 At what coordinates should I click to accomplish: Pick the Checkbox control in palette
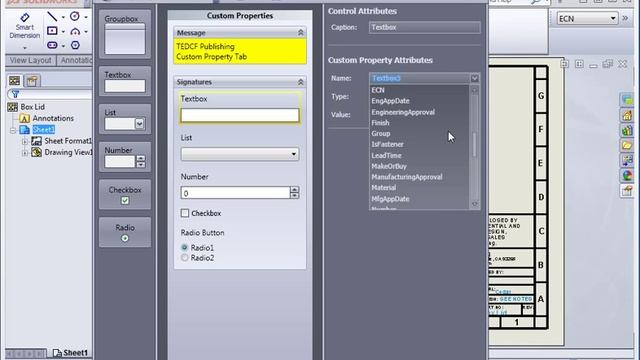(125, 195)
